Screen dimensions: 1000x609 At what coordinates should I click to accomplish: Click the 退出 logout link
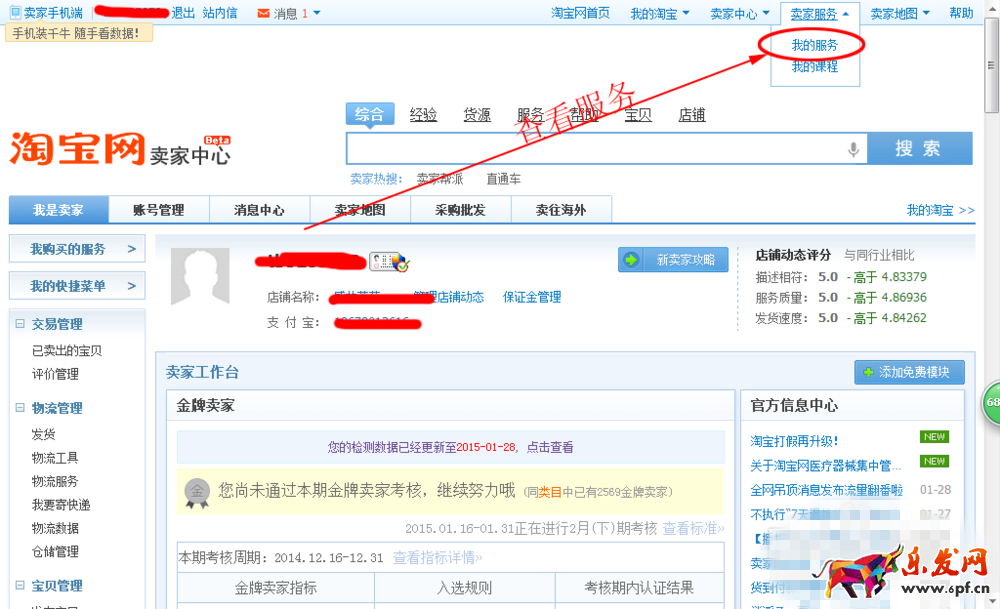(183, 13)
